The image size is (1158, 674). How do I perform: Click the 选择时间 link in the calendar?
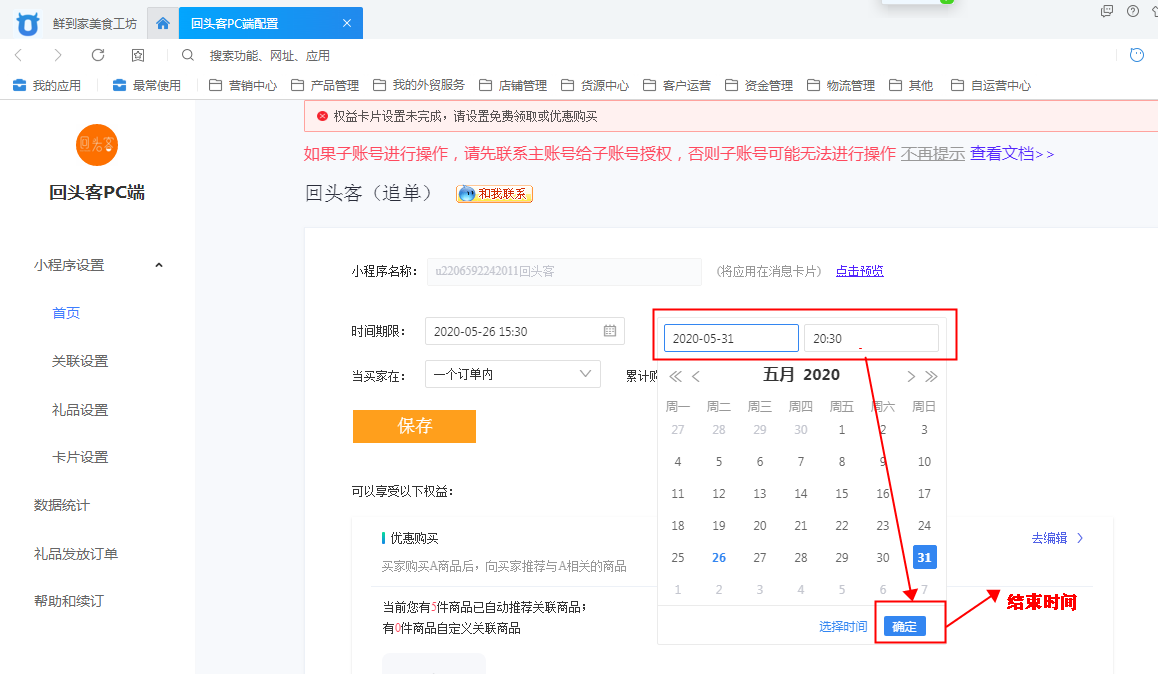point(843,627)
